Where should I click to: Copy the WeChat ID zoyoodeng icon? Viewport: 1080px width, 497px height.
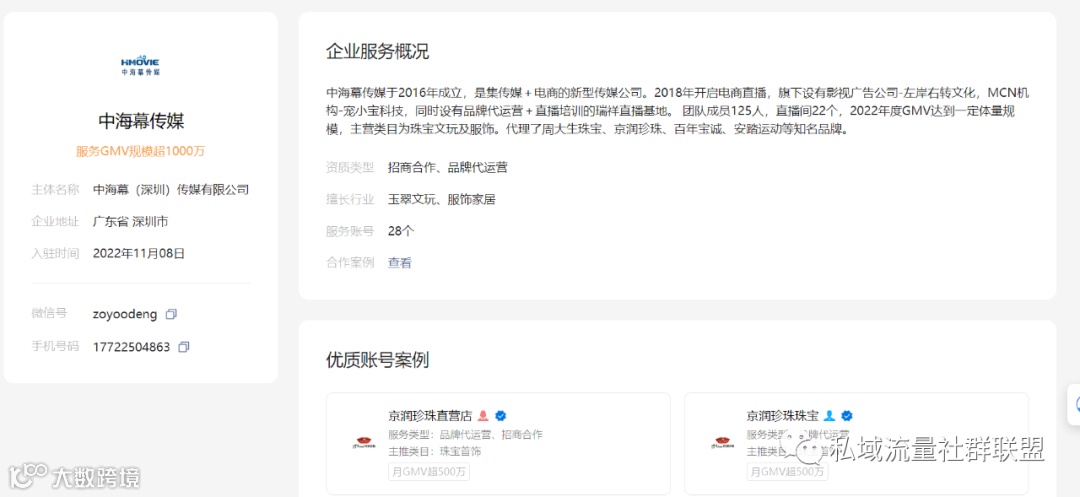pos(172,315)
